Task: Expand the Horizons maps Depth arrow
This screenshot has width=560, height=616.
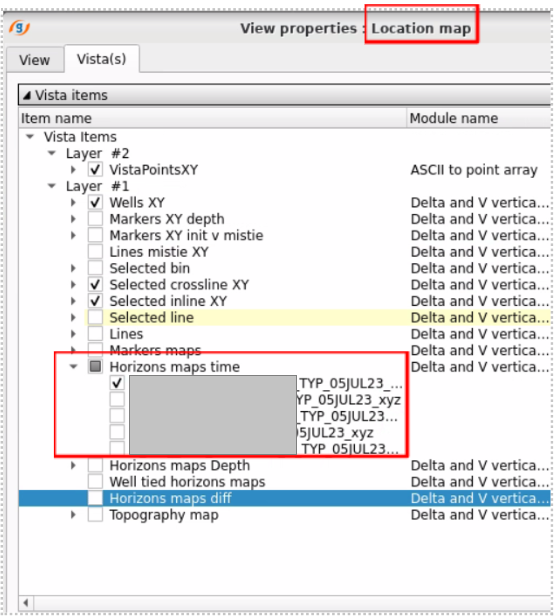Action: point(73,466)
